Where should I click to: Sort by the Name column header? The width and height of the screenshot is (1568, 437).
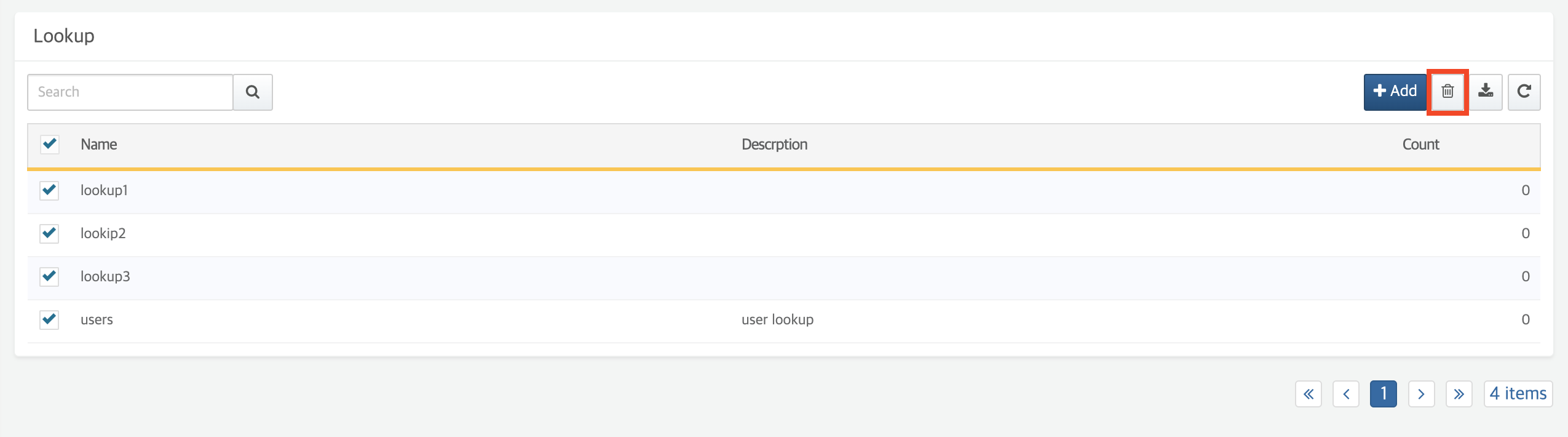click(x=99, y=145)
